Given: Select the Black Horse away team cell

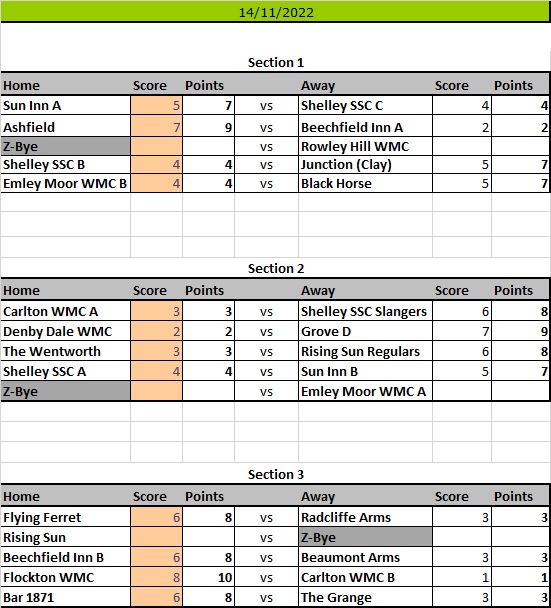Looking at the screenshot, I should (x=365, y=183).
